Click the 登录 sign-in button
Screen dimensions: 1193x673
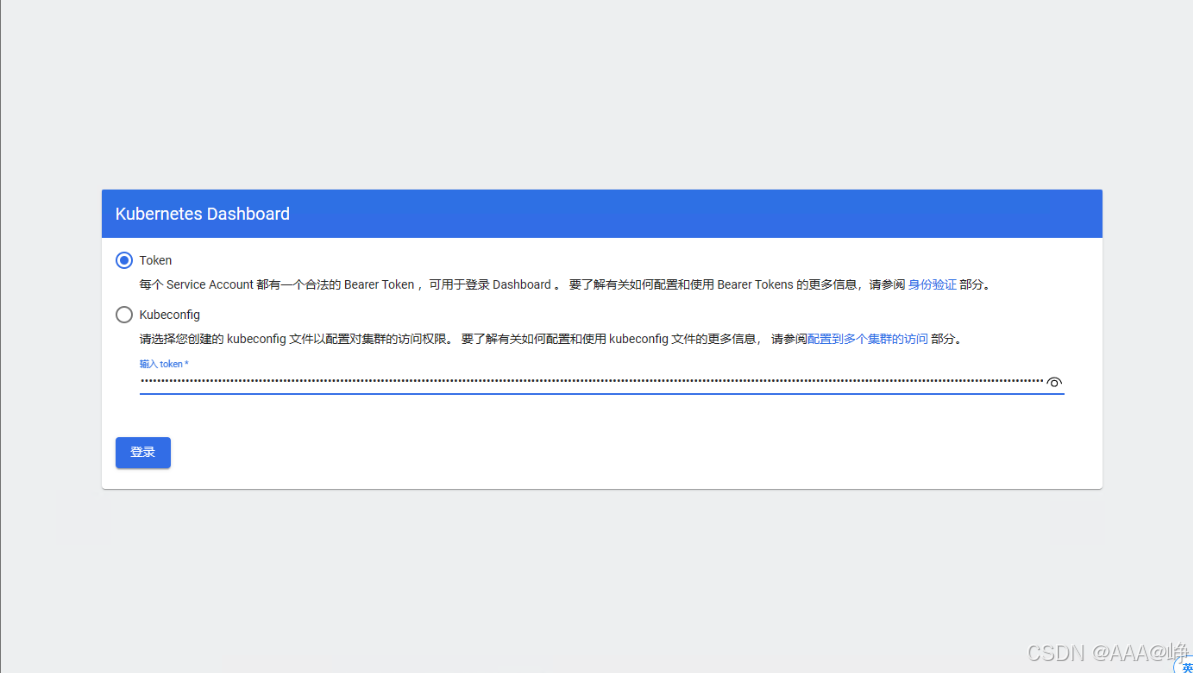point(143,452)
